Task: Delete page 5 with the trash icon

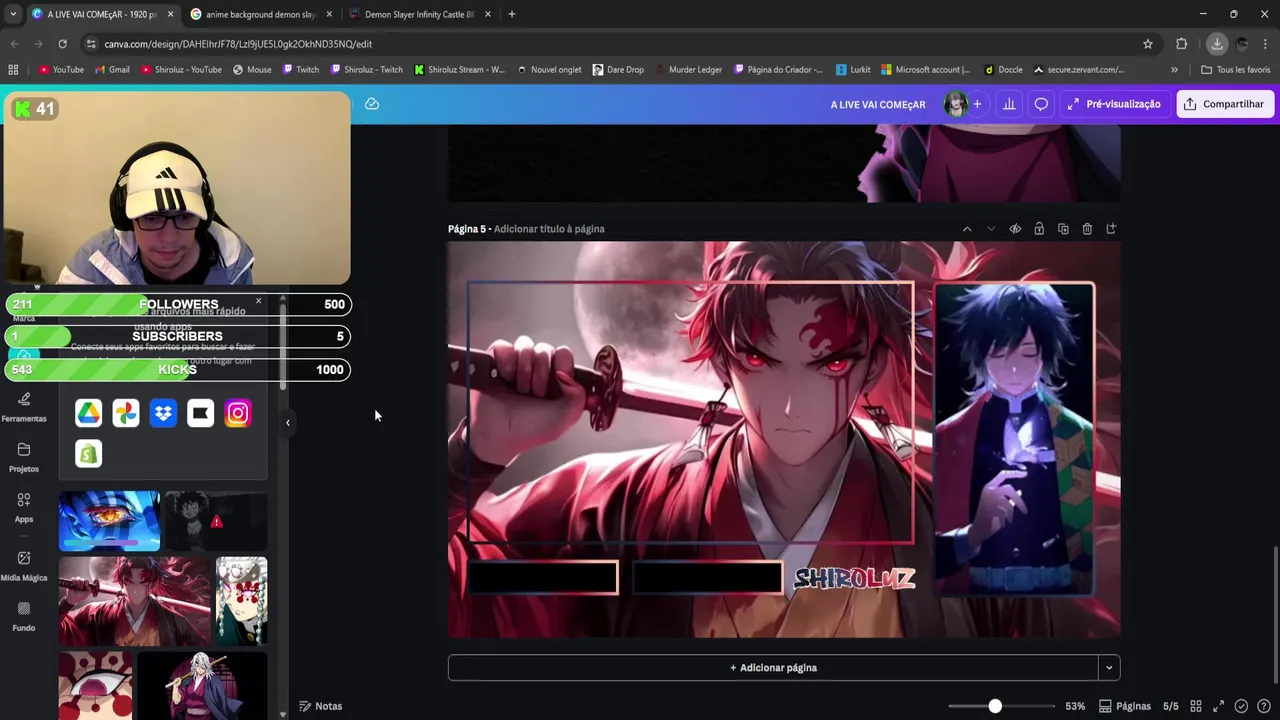Action: pyautogui.click(x=1087, y=229)
